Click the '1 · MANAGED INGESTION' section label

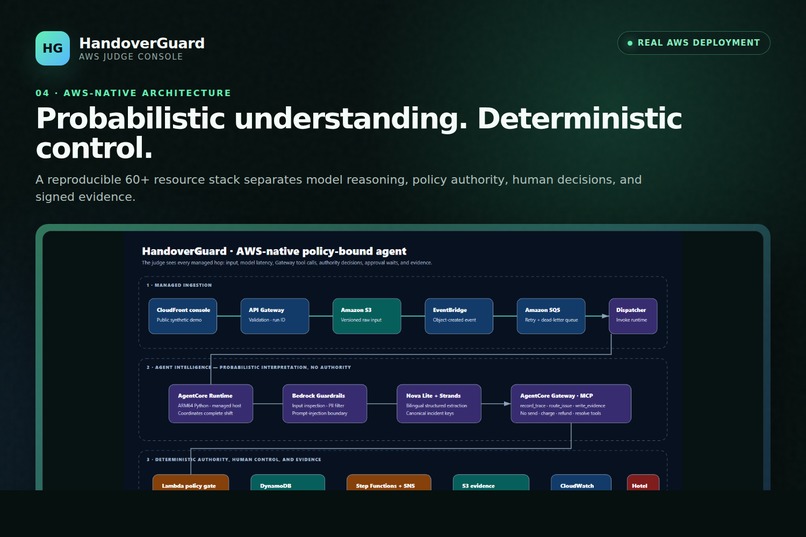pos(179,285)
